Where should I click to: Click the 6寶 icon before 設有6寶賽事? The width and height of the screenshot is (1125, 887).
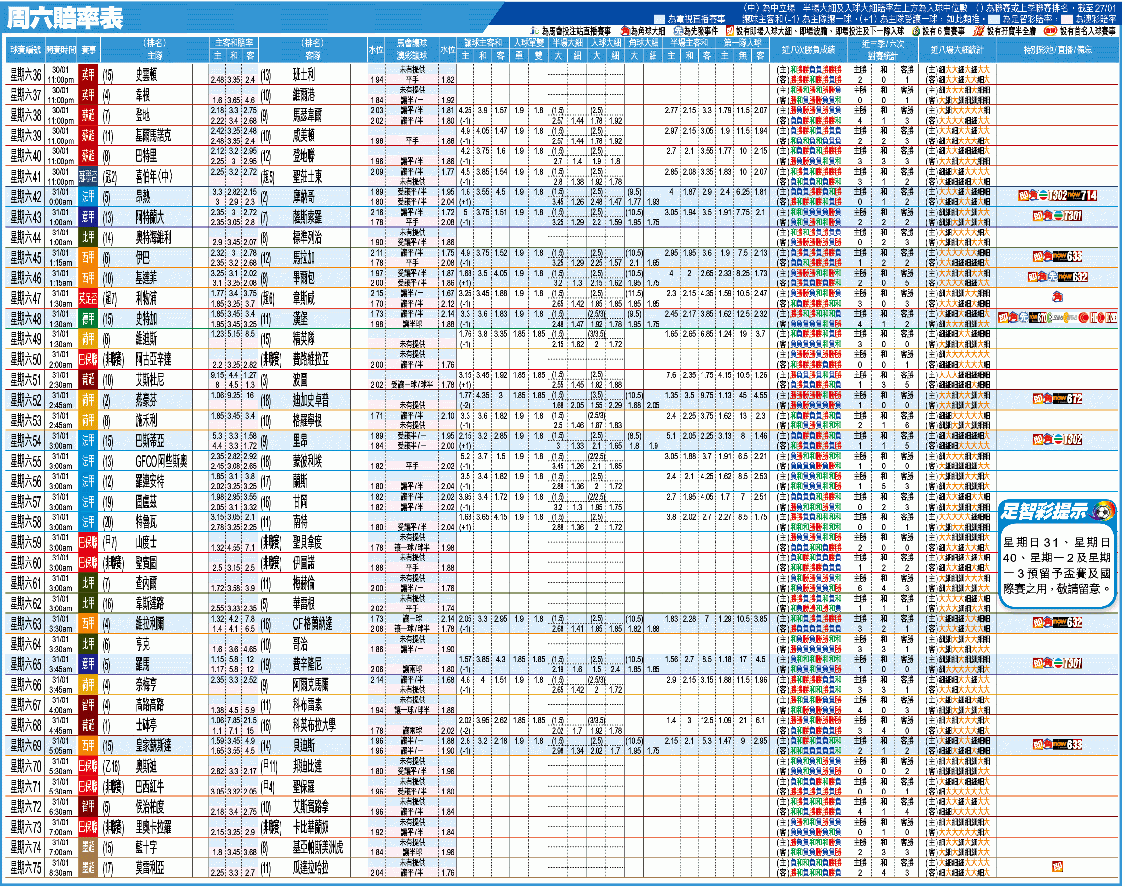[916, 31]
